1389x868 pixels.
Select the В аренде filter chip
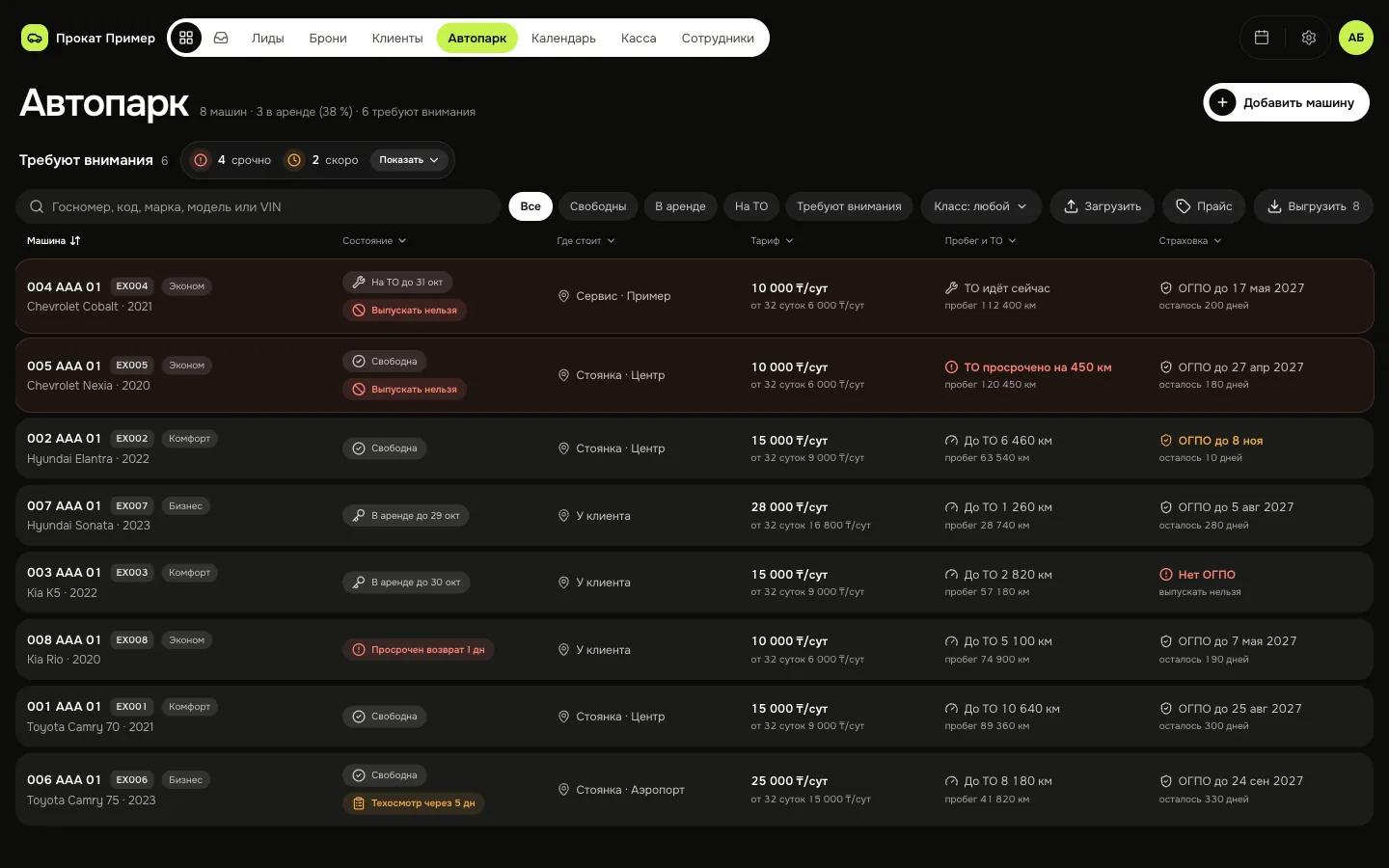(x=680, y=206)
